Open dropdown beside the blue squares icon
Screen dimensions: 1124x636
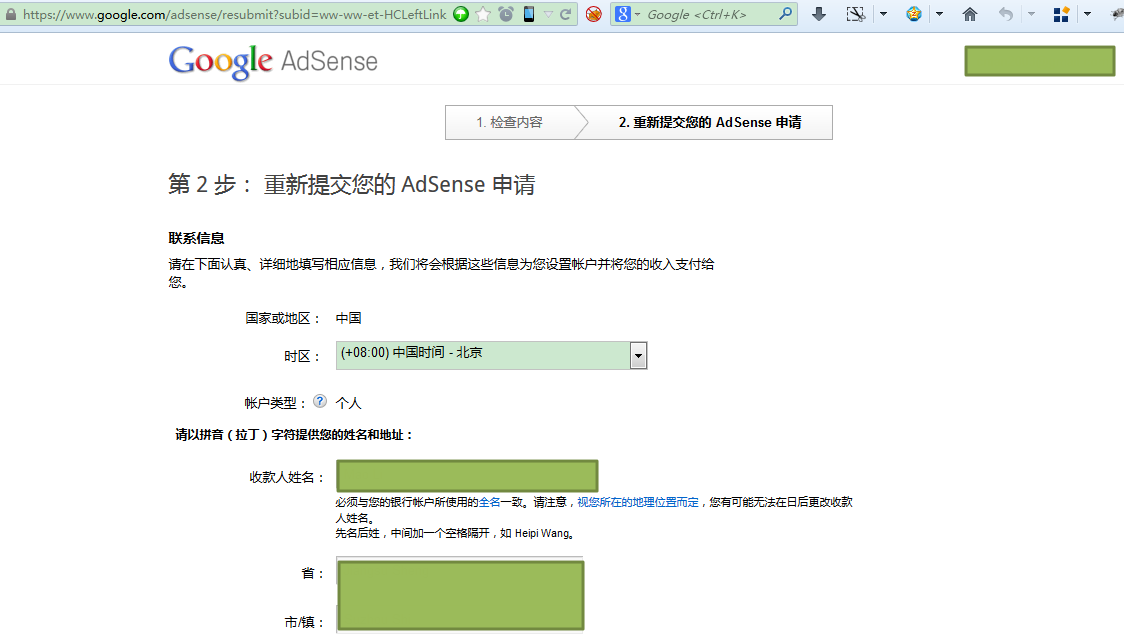(x=1087, y=14)
